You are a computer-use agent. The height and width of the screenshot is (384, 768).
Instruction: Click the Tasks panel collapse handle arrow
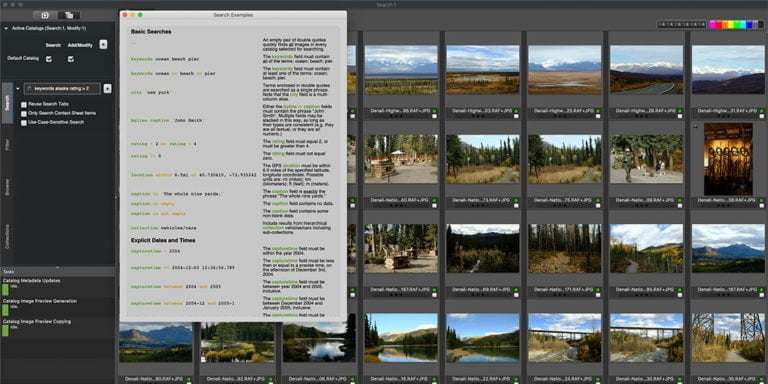pos(58,267)
